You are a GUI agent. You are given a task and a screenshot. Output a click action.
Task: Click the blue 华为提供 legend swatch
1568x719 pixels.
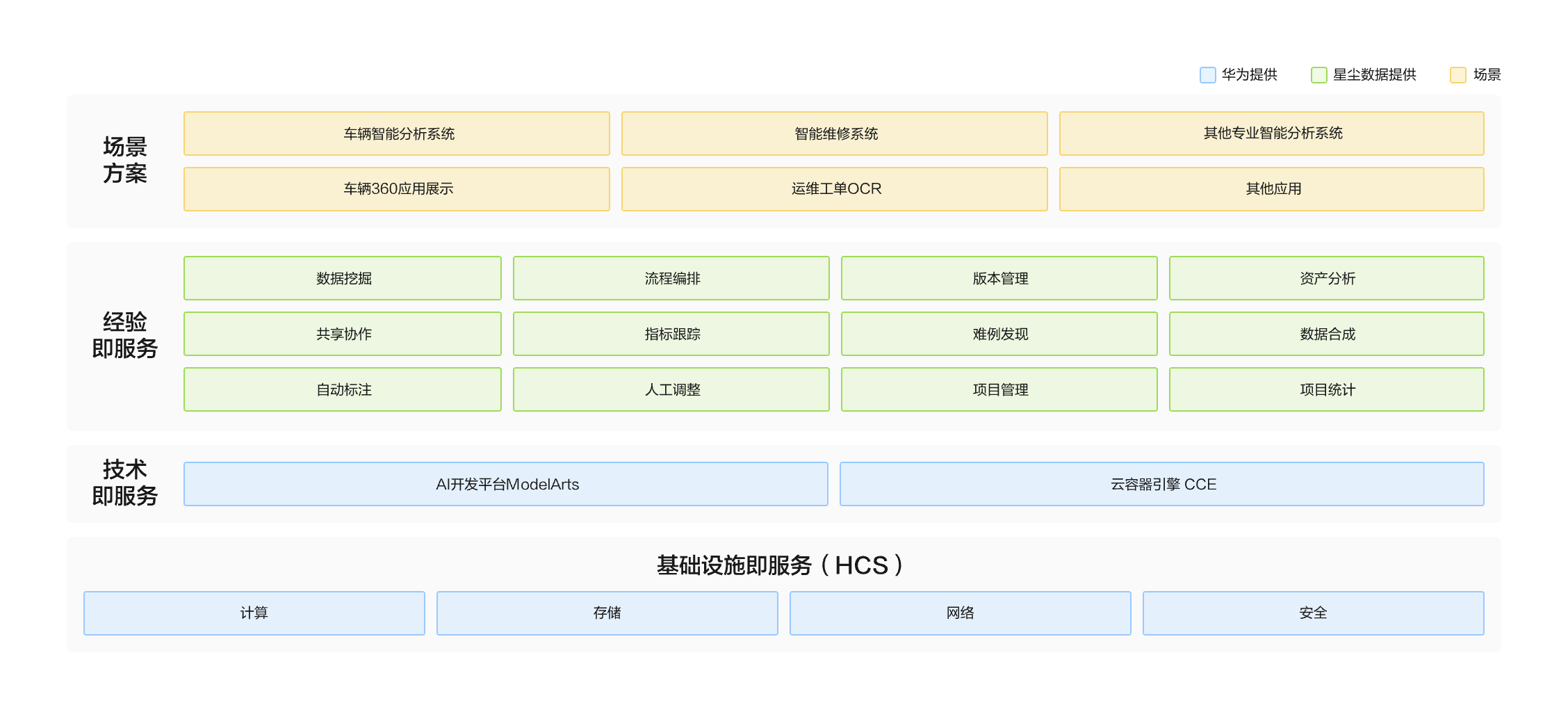tap(1207, 75)
